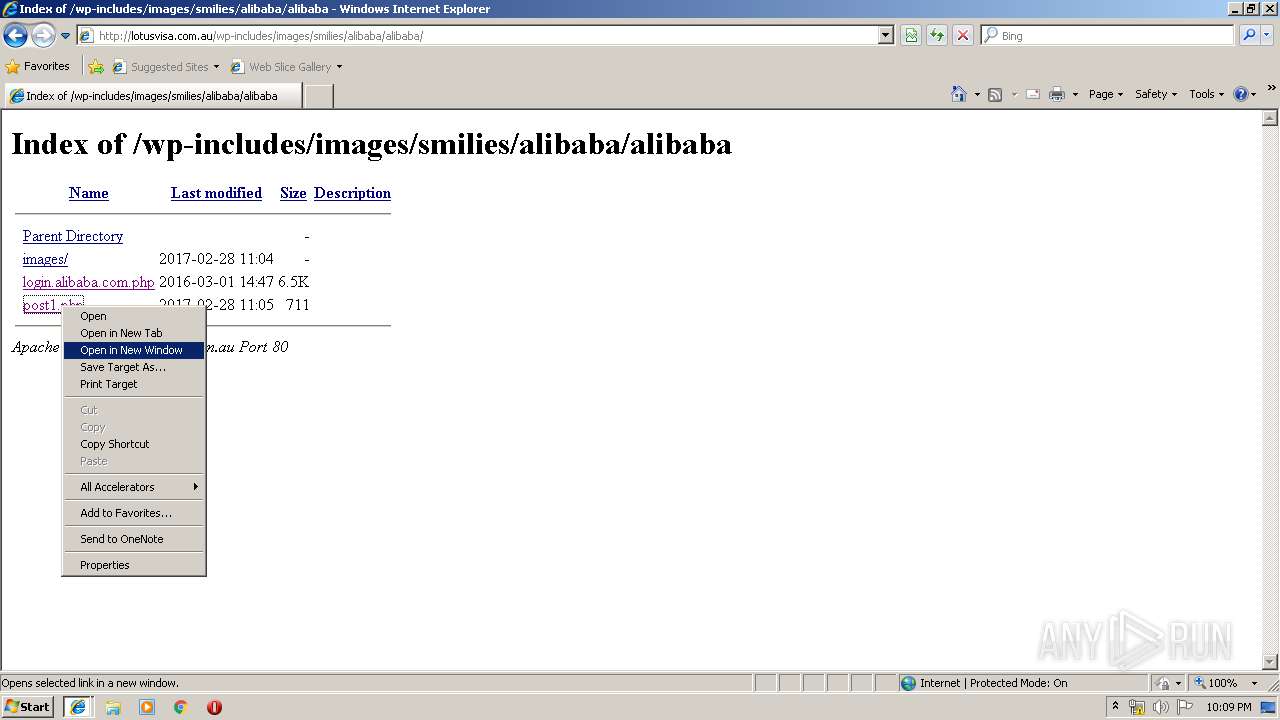1280x720 pixels.
Task: Open Google Chrome taskbar icon
Action: click(181, 707)
